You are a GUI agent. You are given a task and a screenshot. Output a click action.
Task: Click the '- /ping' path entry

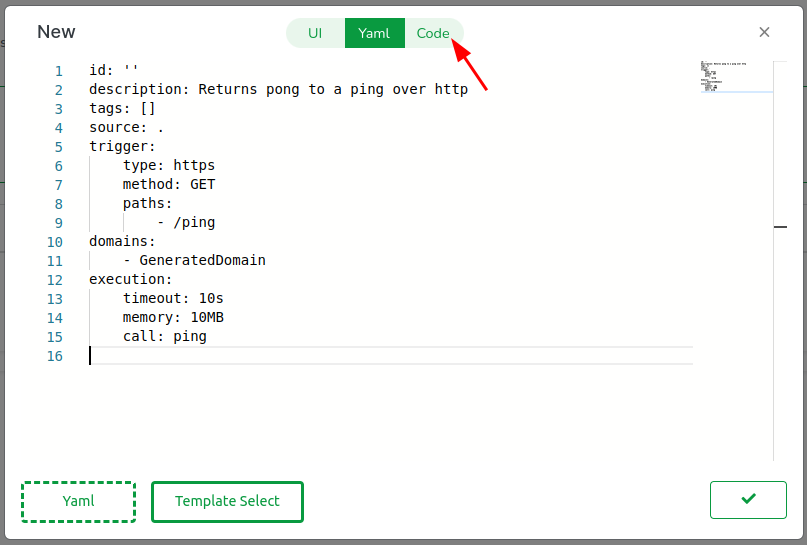tap(186, 223)
